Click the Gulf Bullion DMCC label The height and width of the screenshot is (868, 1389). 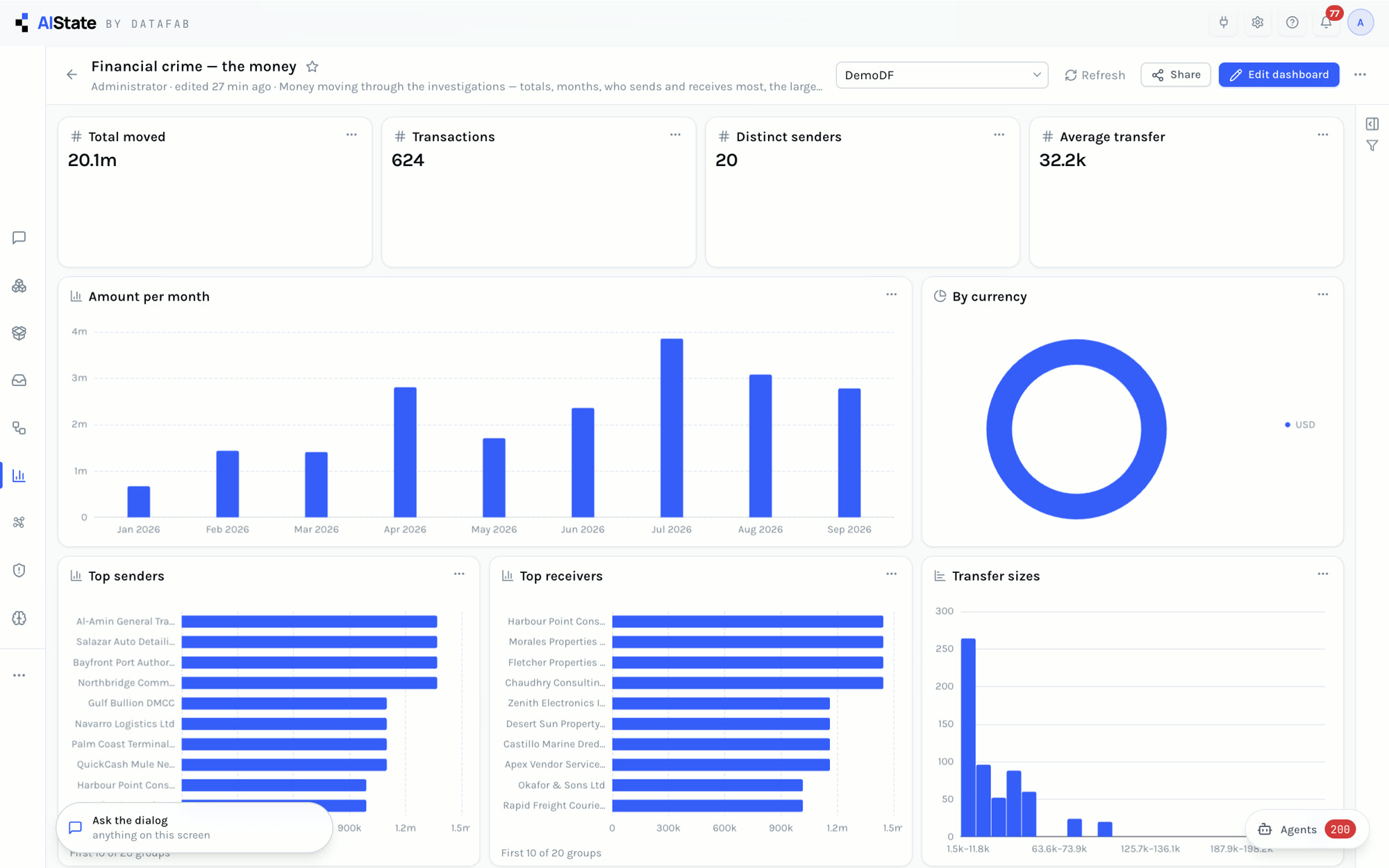pyautogui.click(x=131, y=703)
